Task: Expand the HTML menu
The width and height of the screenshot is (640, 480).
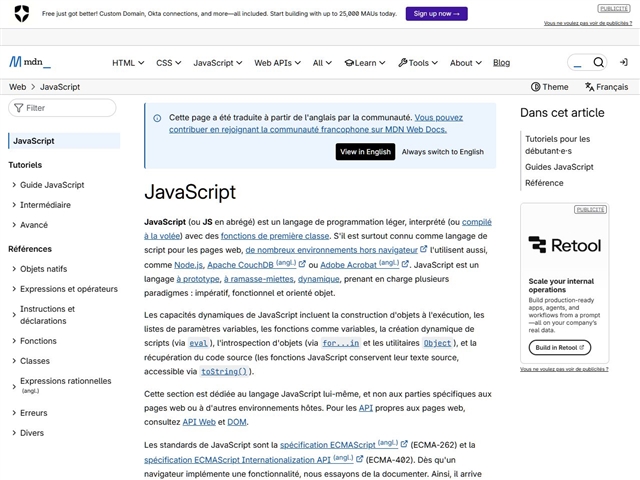Action: click(x=128, y=63)
